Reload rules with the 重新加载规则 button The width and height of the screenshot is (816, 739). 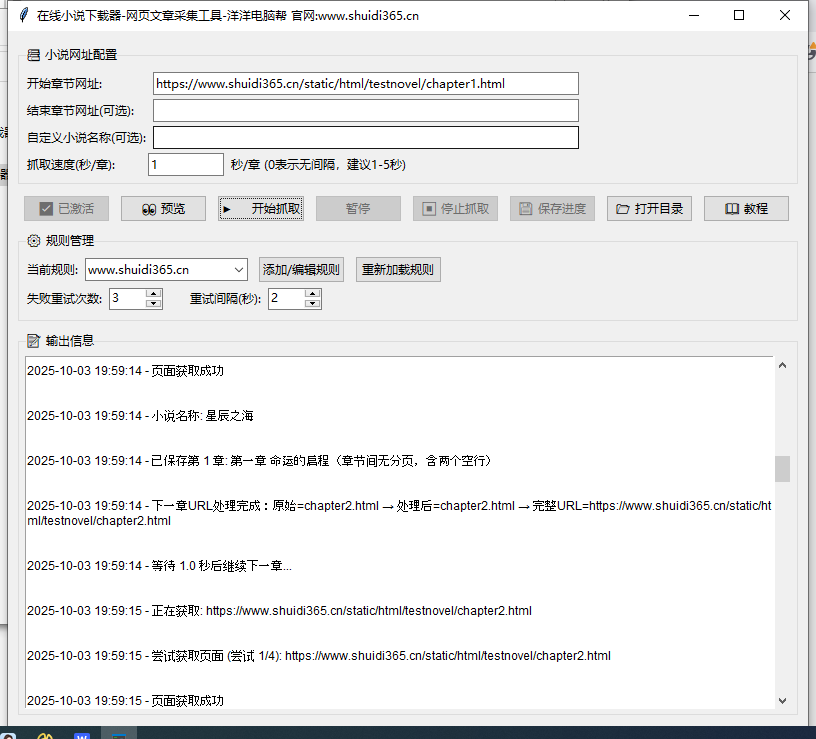[x=398, y=270]
